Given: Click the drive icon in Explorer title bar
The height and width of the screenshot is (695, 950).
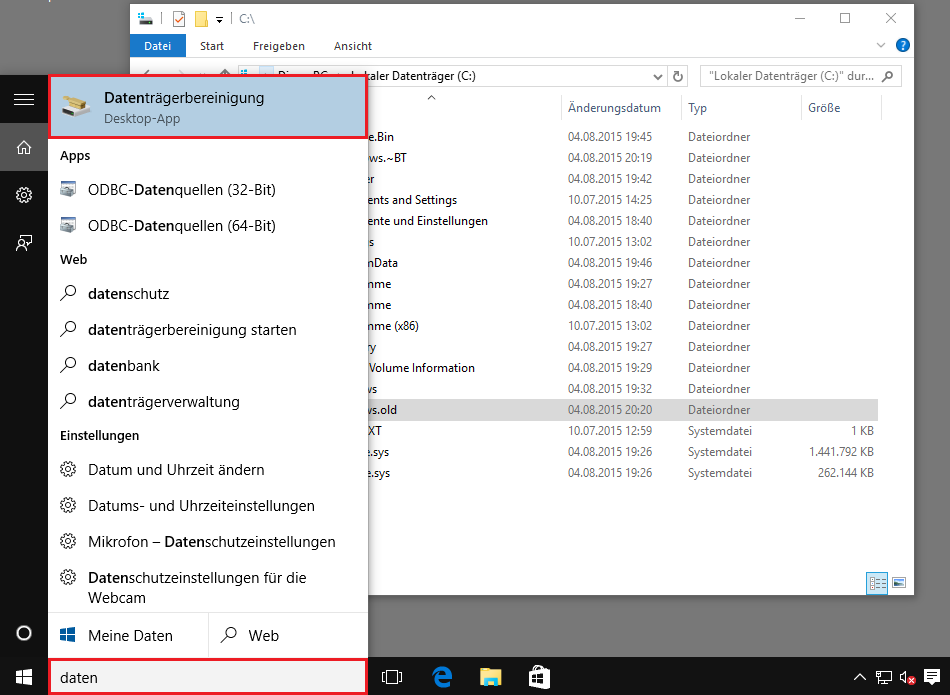Looking at the screenshot, I should [x=145, y=19].
